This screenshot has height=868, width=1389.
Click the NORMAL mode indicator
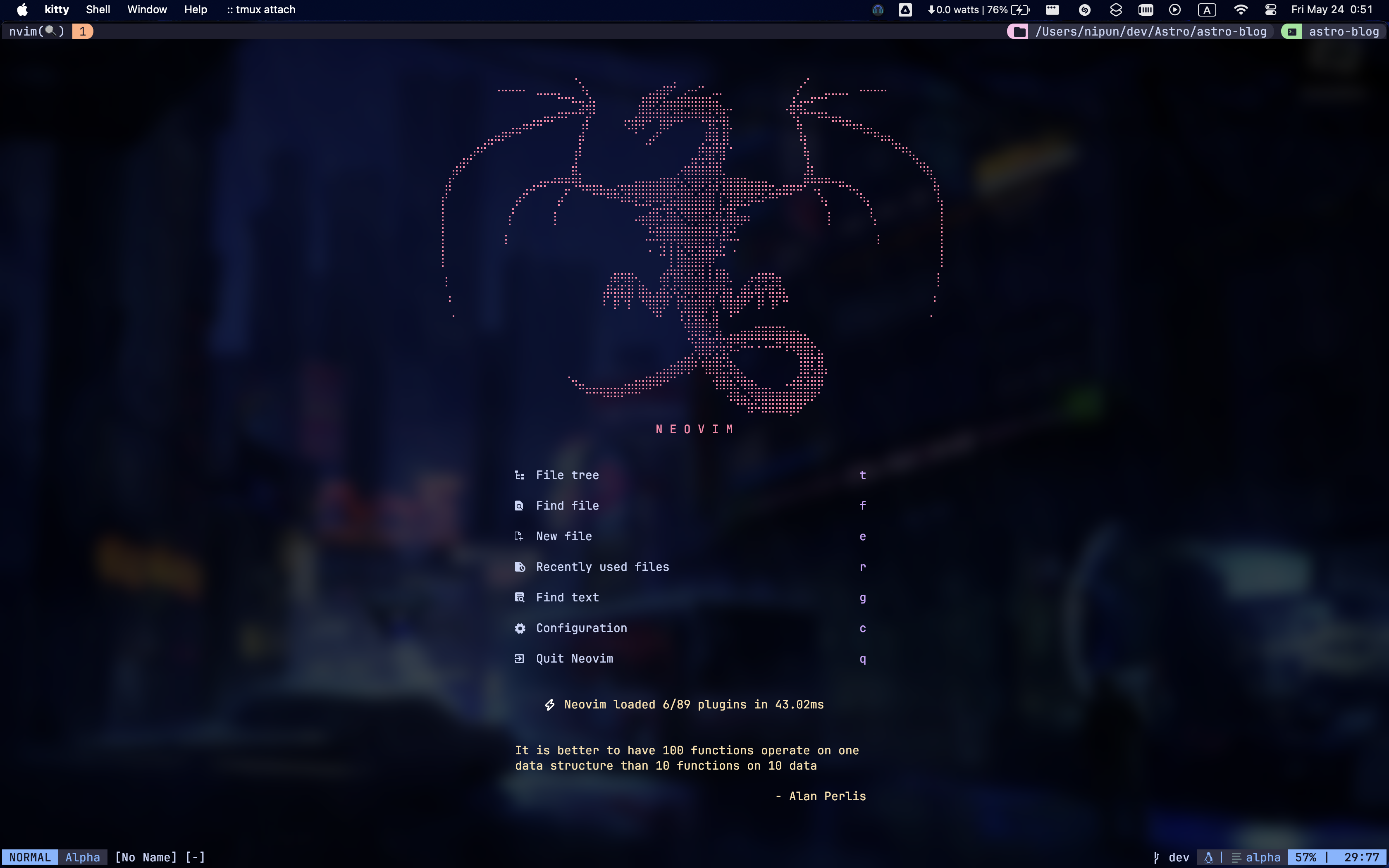coord(30,858)
